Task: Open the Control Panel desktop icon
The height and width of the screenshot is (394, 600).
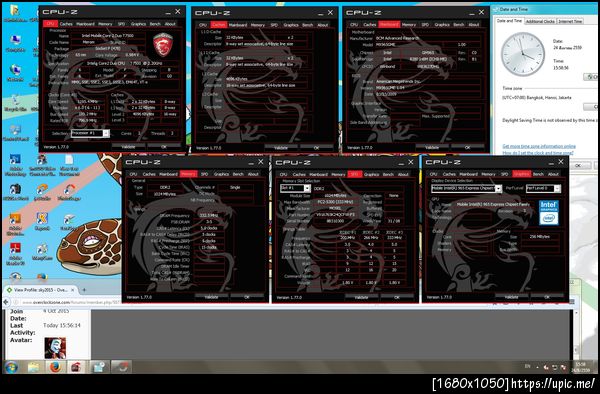Action: [x=15, y=132]
